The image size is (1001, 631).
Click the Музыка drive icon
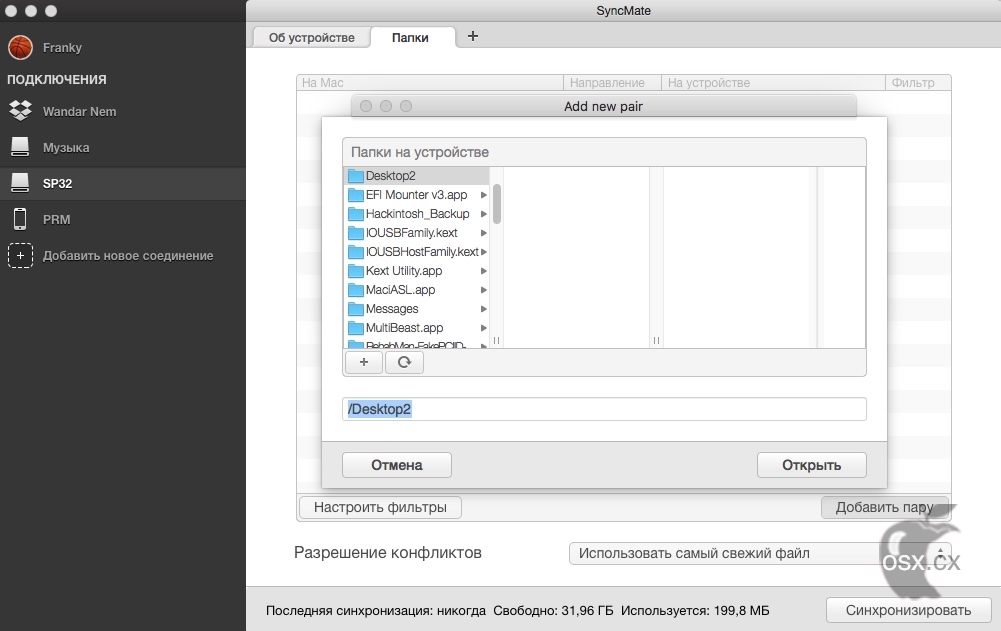click(x=20, y=147)
